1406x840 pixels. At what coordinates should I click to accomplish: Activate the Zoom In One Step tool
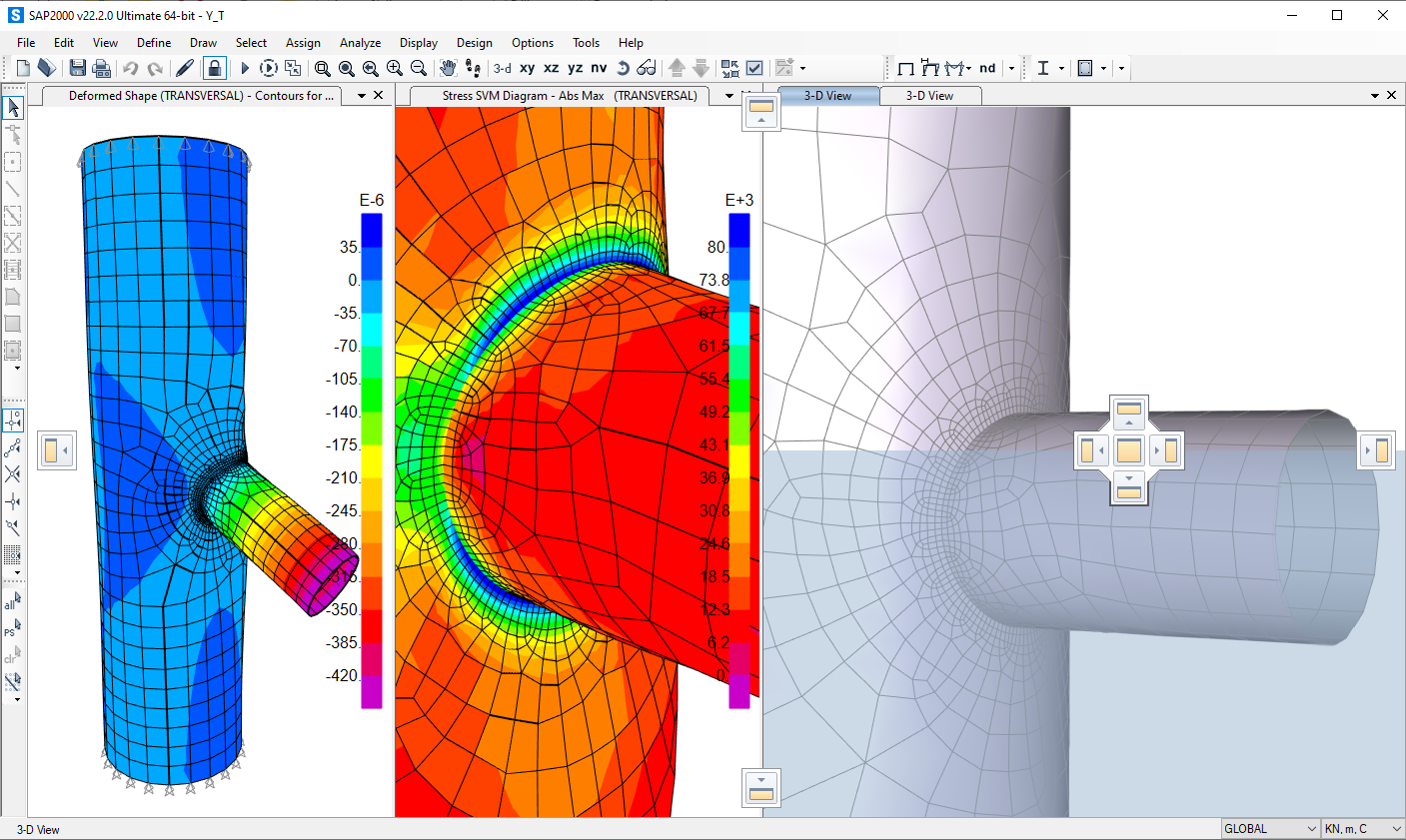click(395, 68)
